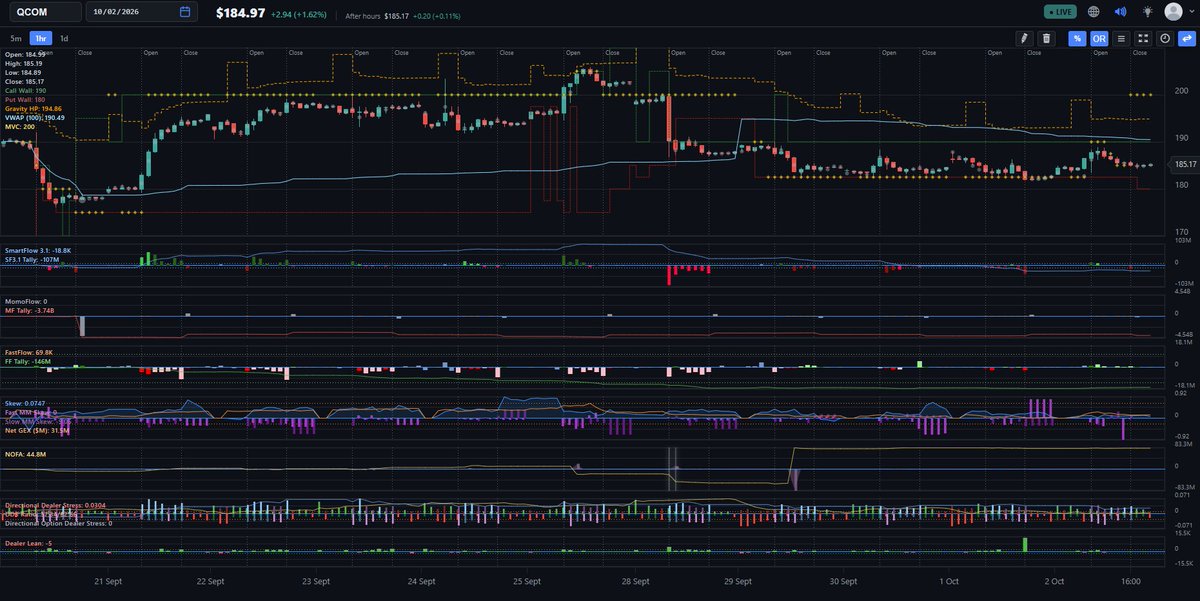1200x601 pixels.
Task: Toggle the LIVE data indicator
Action: click(x=1061, y=12)
